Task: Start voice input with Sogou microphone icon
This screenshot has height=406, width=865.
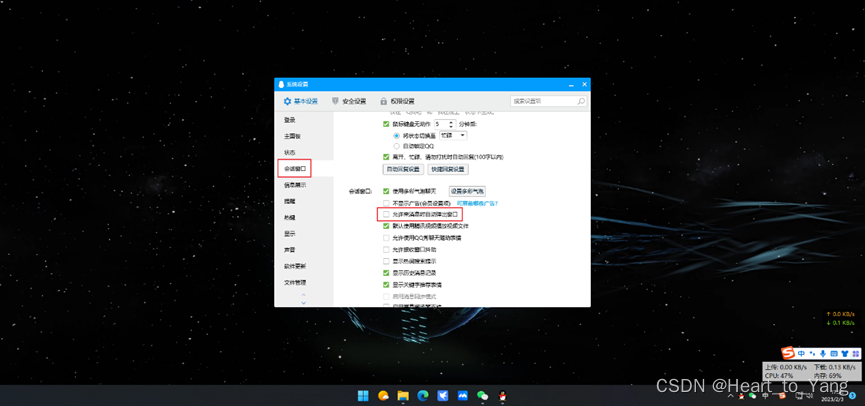Action: tap(823, 353)
